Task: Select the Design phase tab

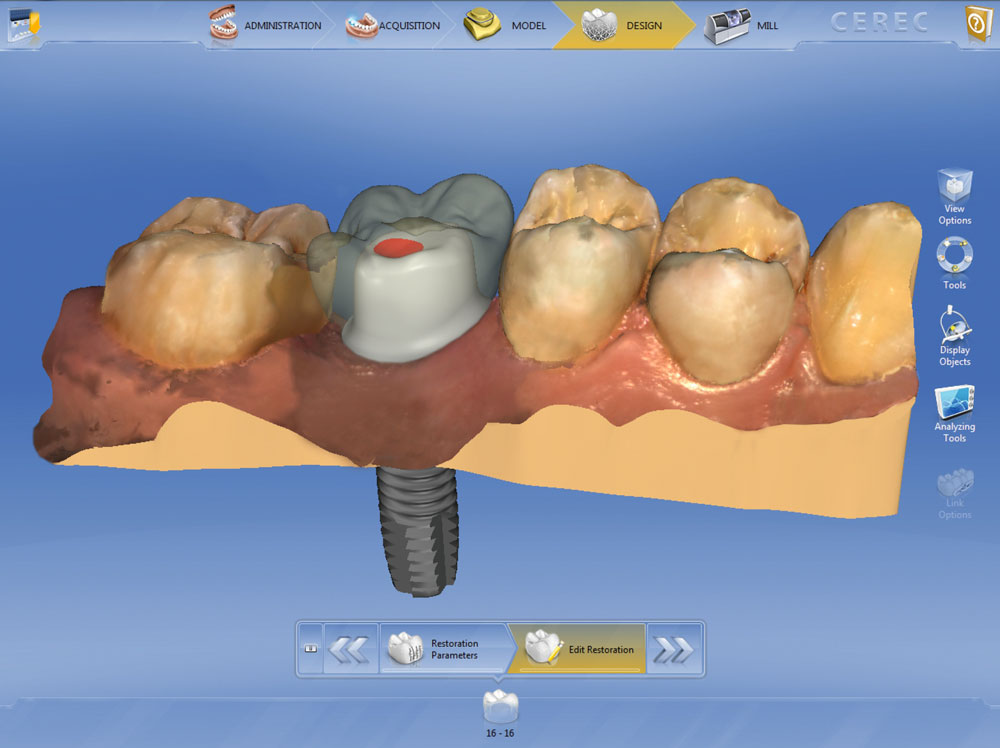Action: (624, 25)
